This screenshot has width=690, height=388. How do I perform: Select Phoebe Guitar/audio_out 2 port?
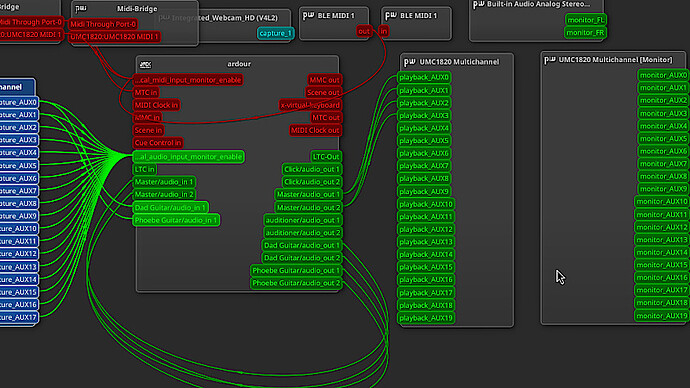296,283
